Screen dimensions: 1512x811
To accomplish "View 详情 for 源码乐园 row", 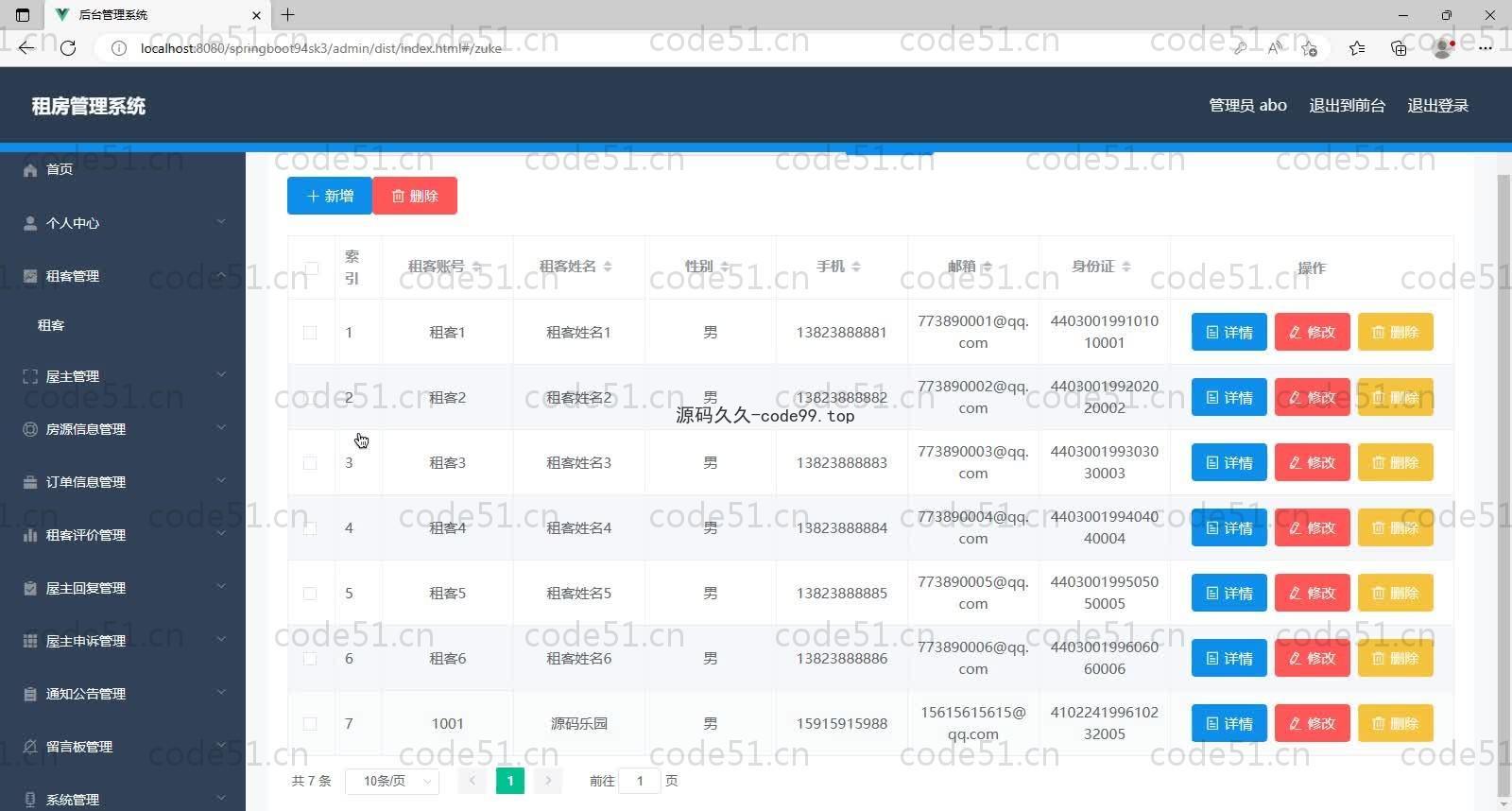I will coord(1228,724).
